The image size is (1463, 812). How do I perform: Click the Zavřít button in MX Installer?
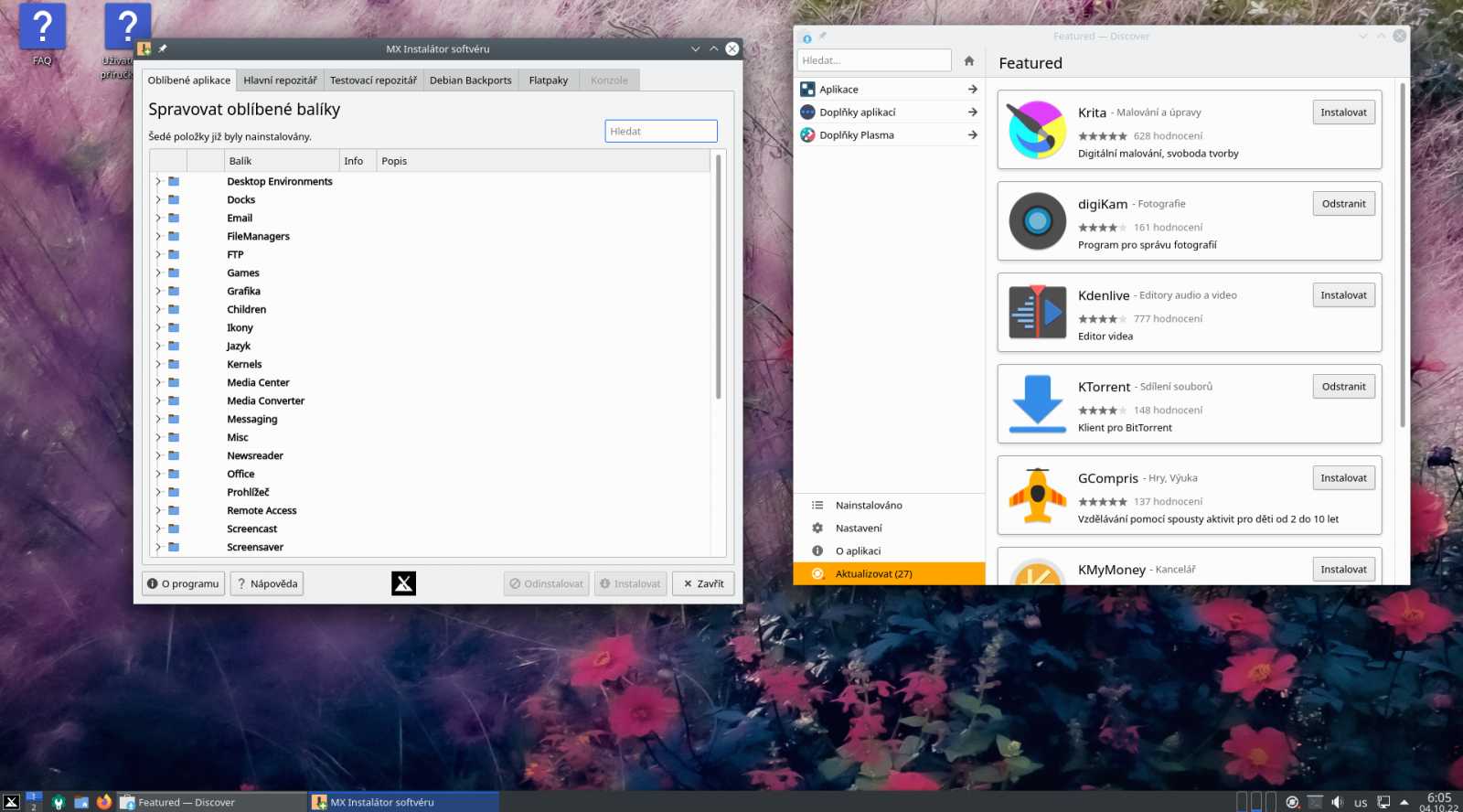point(703,583)
